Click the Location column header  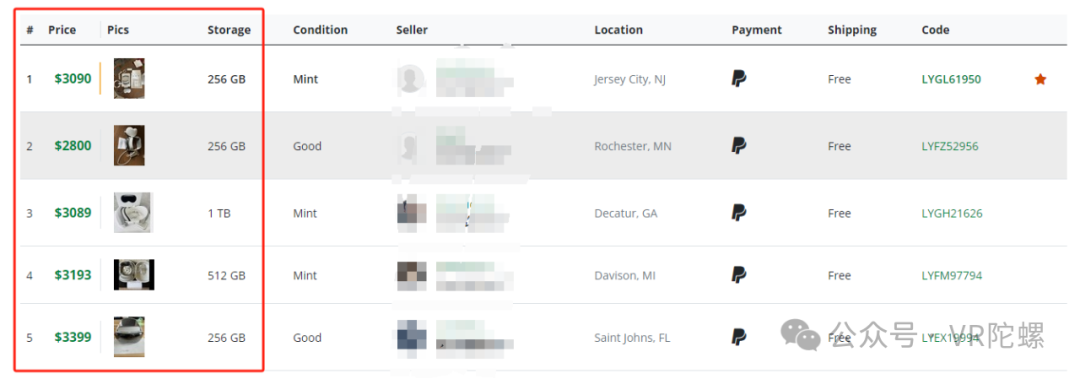619,30
